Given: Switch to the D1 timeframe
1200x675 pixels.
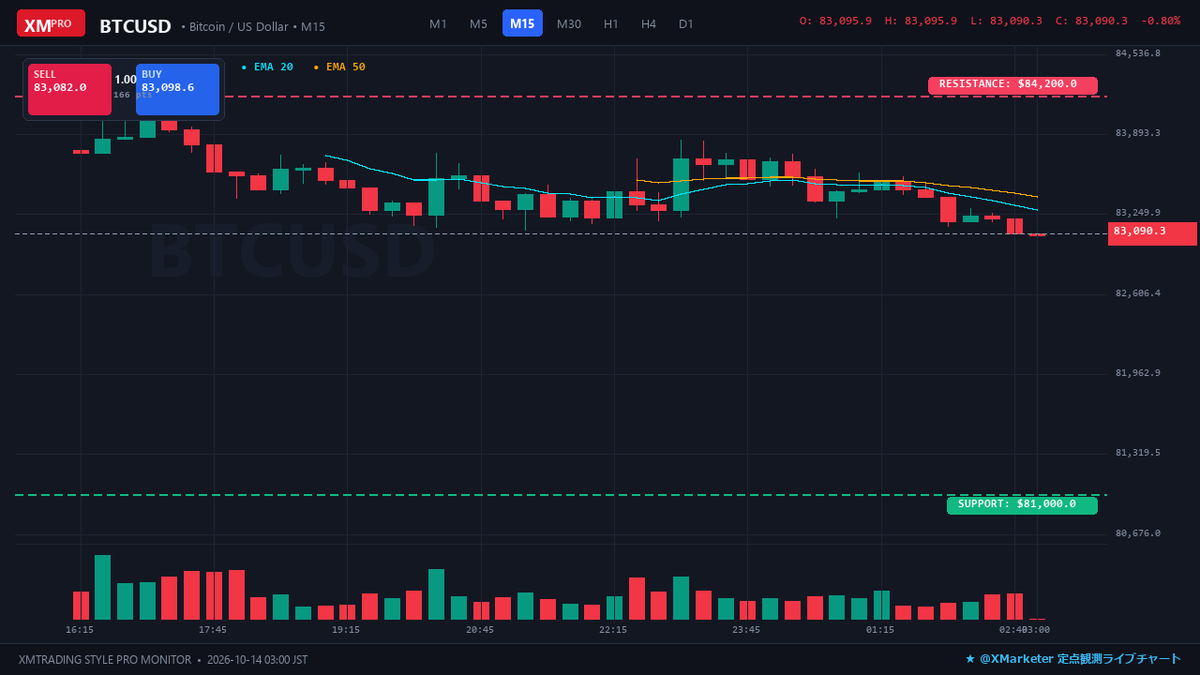Looking at the screenshot, I should click(x=686, y=23).
